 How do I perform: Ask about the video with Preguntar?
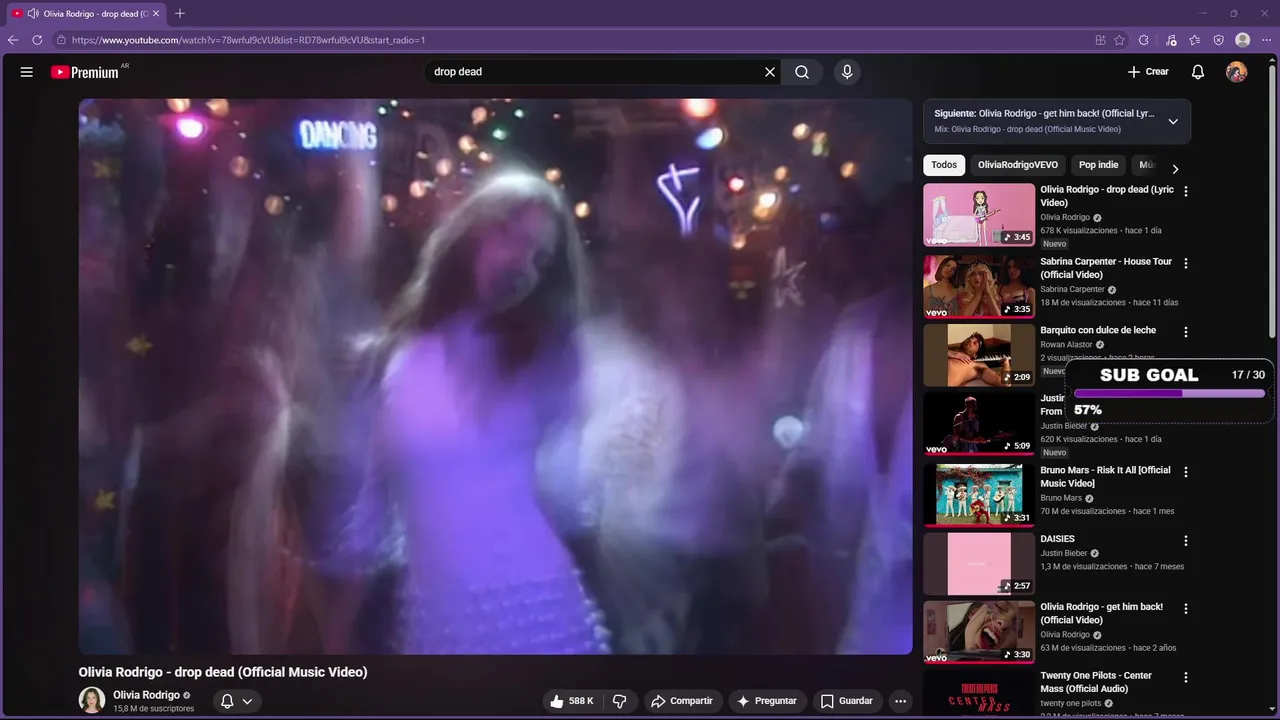[767, 701]
